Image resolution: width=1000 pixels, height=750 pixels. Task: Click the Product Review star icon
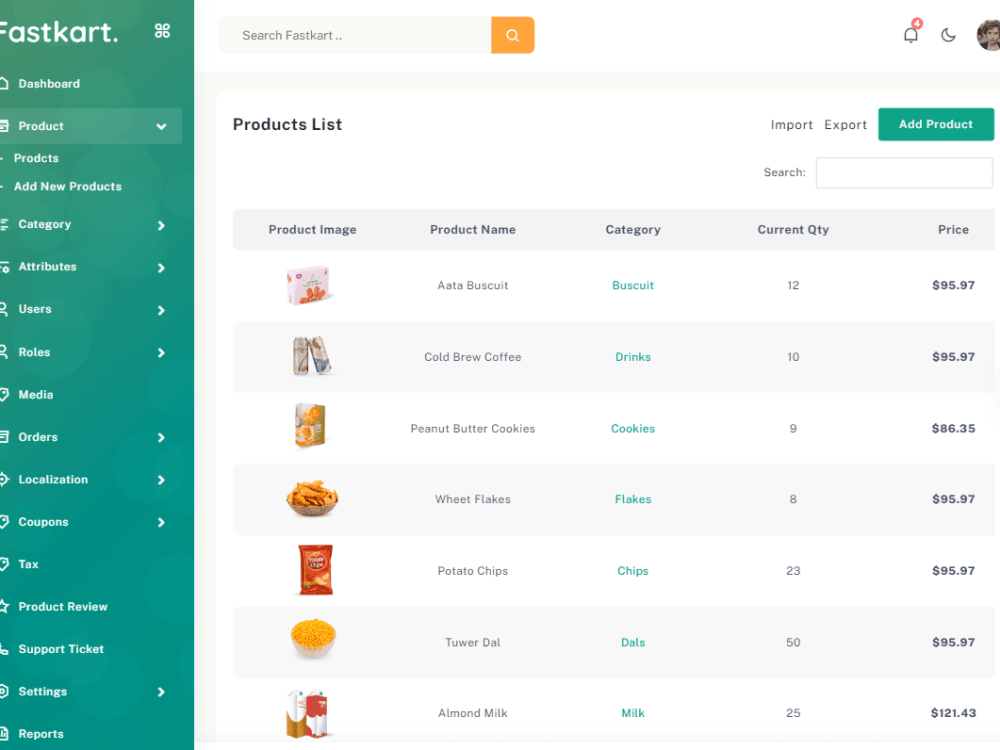[4, 607]
